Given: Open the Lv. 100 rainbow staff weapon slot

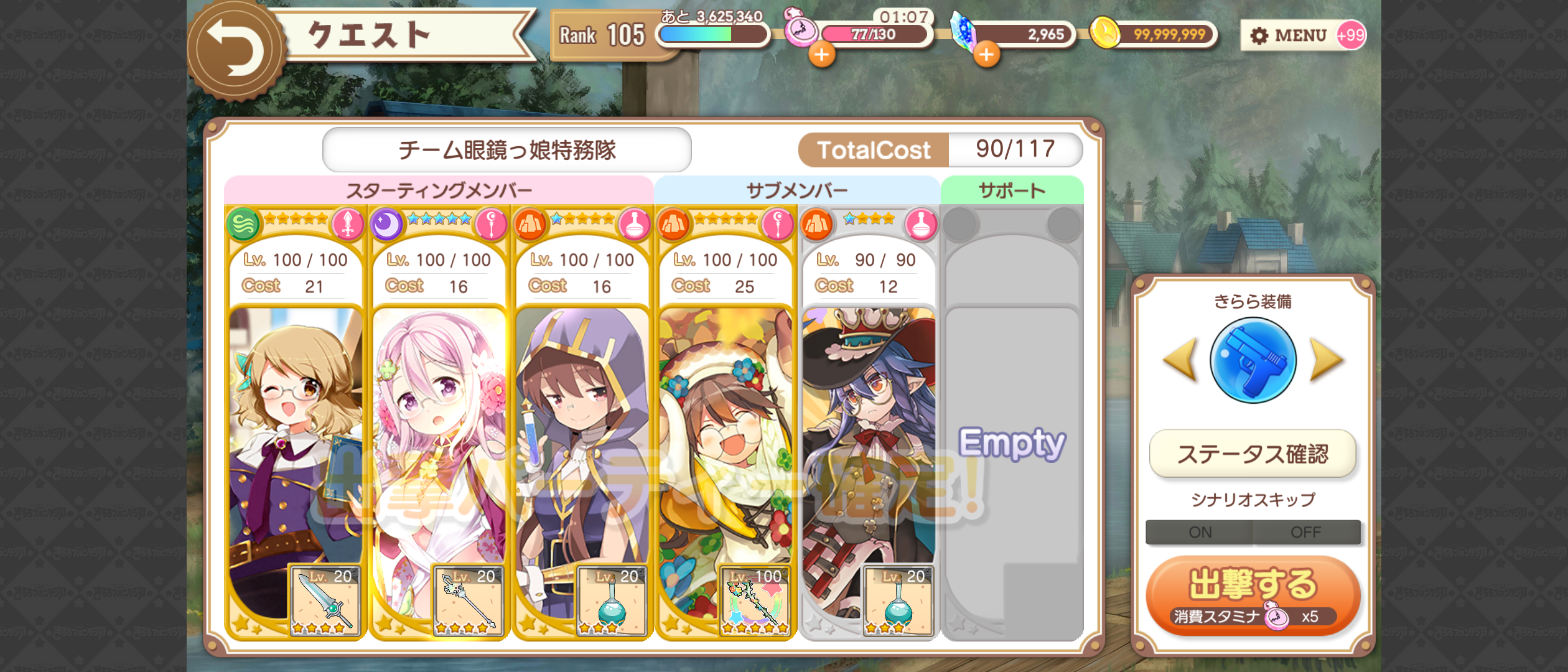Looking at the screenshot, I should point(755,600).
